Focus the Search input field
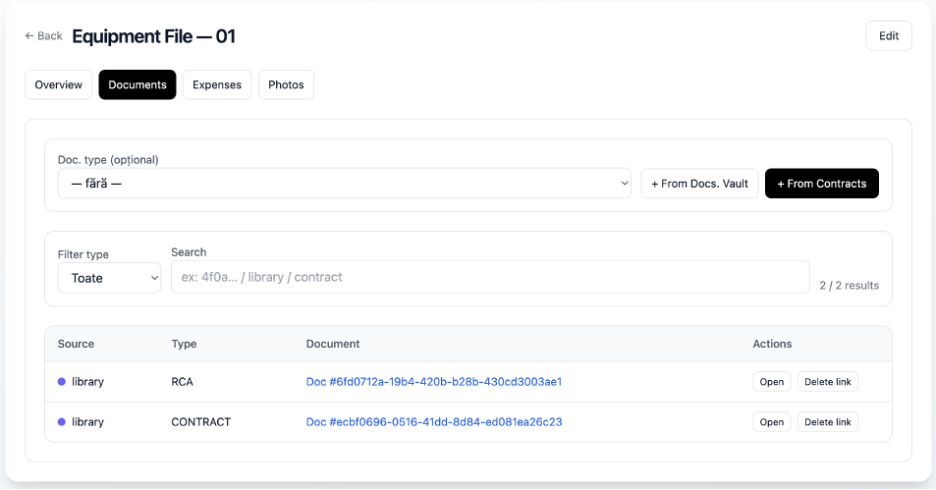Viewport: 936px width, 490px height. coord(490,277)
